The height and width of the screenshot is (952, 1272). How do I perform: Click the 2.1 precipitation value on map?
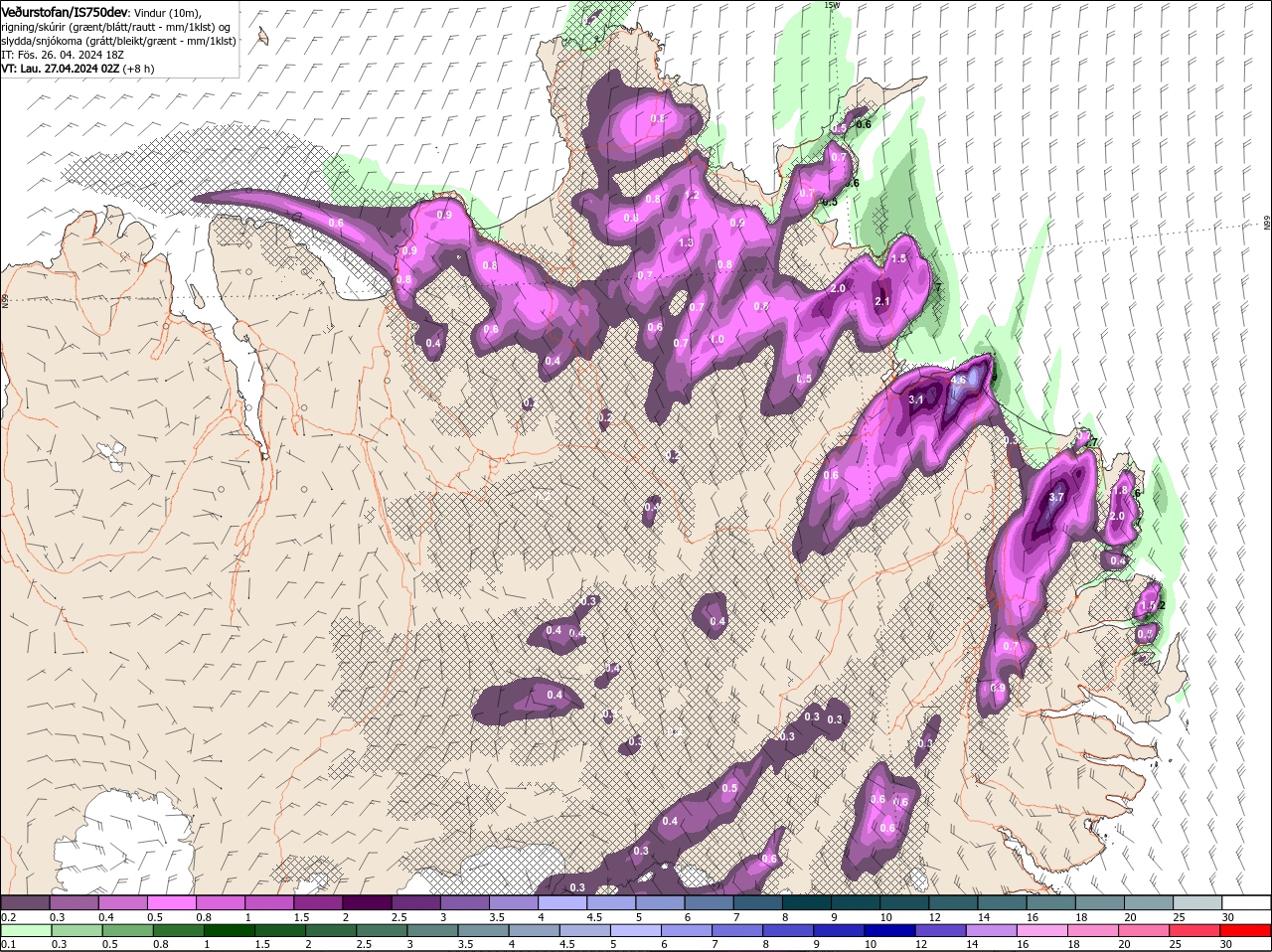(881, 301)
